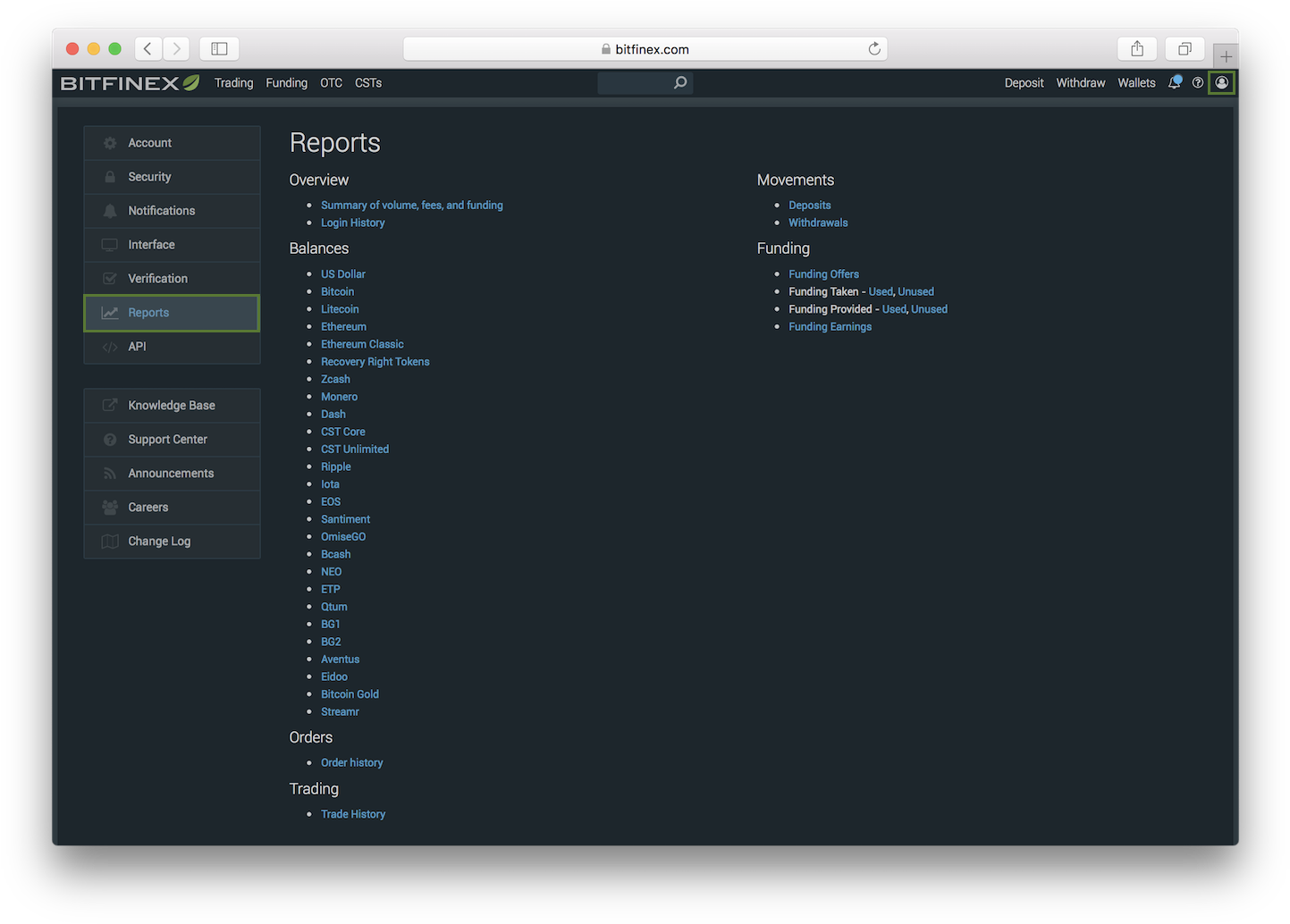The image size is (1290, 924).
Task: Open Bitcoin Gold balance report
Action: (x=350, y=694)
